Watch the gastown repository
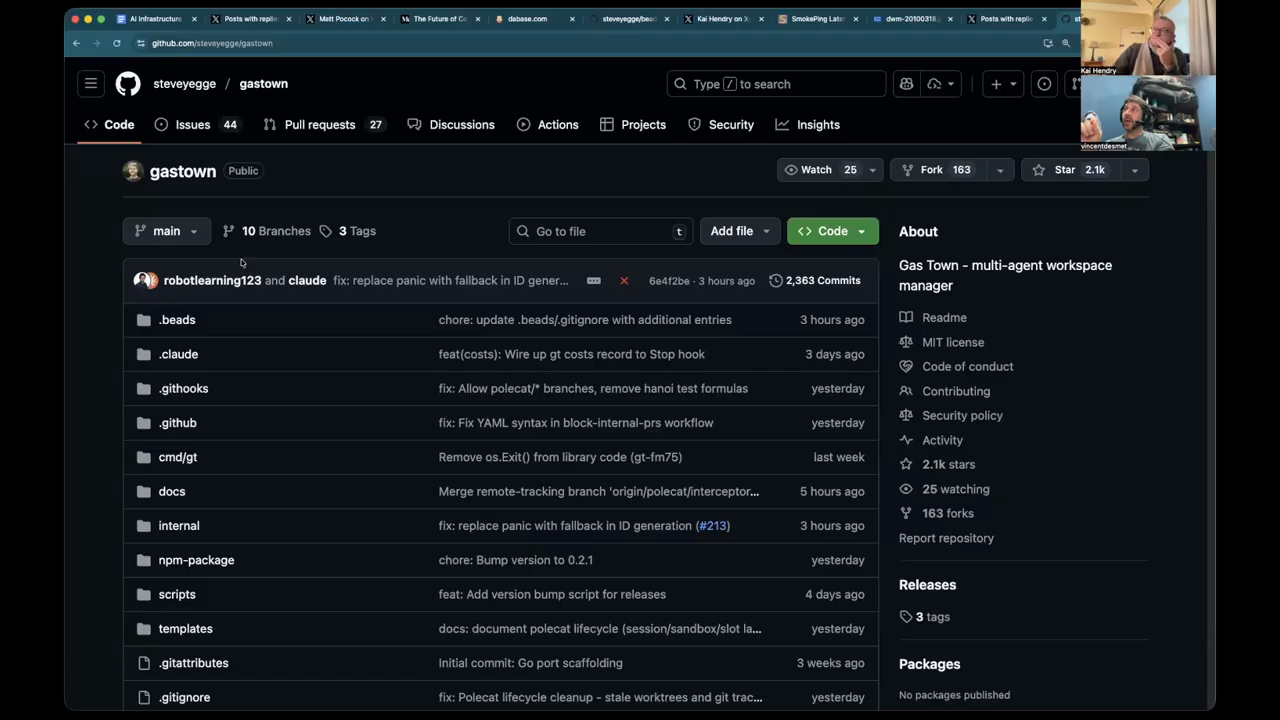Image resolution: width=1280 pixels, height=720 pixels. click(x=816, y=170)
